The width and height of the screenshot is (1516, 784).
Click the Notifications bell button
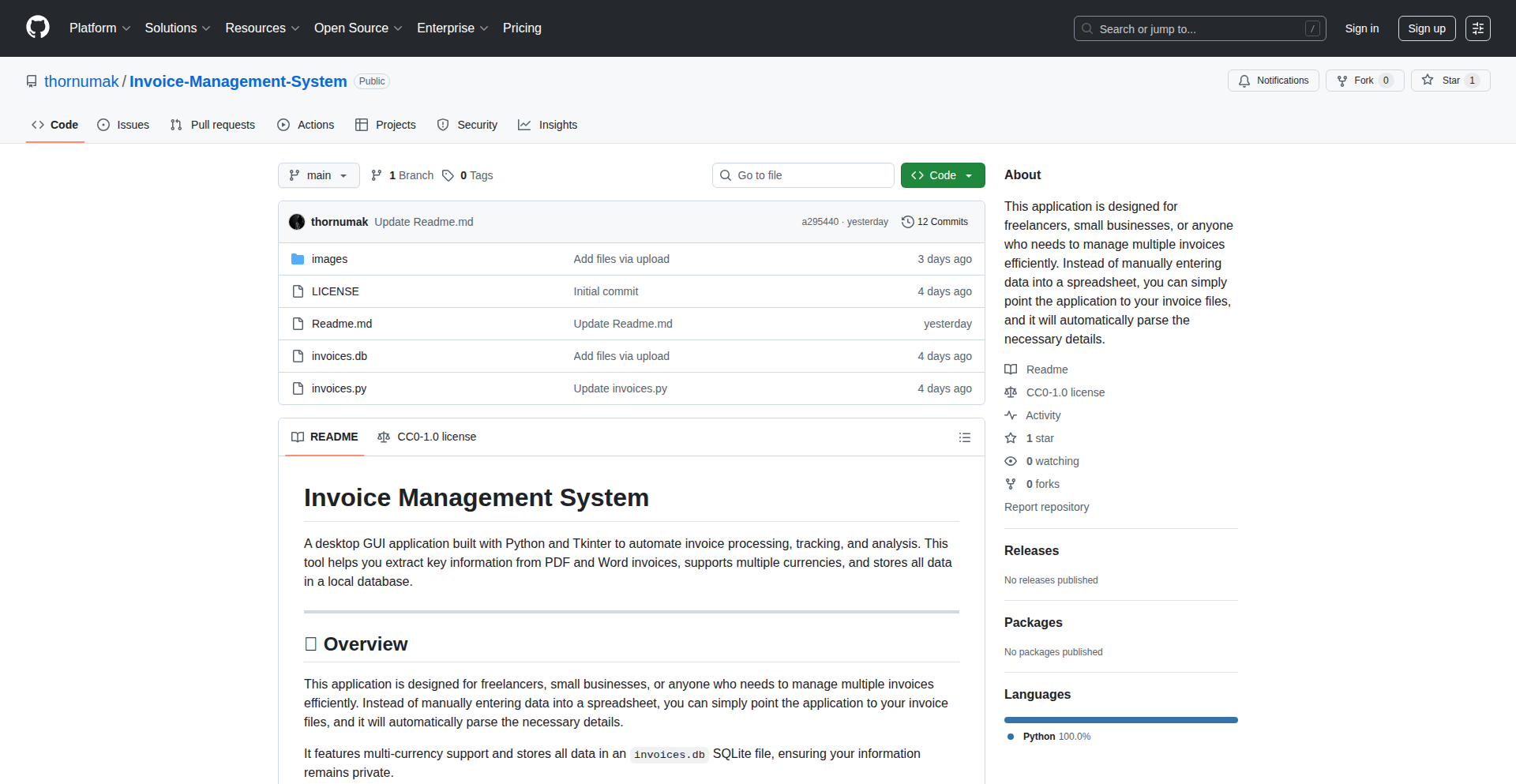[1273, 81]
